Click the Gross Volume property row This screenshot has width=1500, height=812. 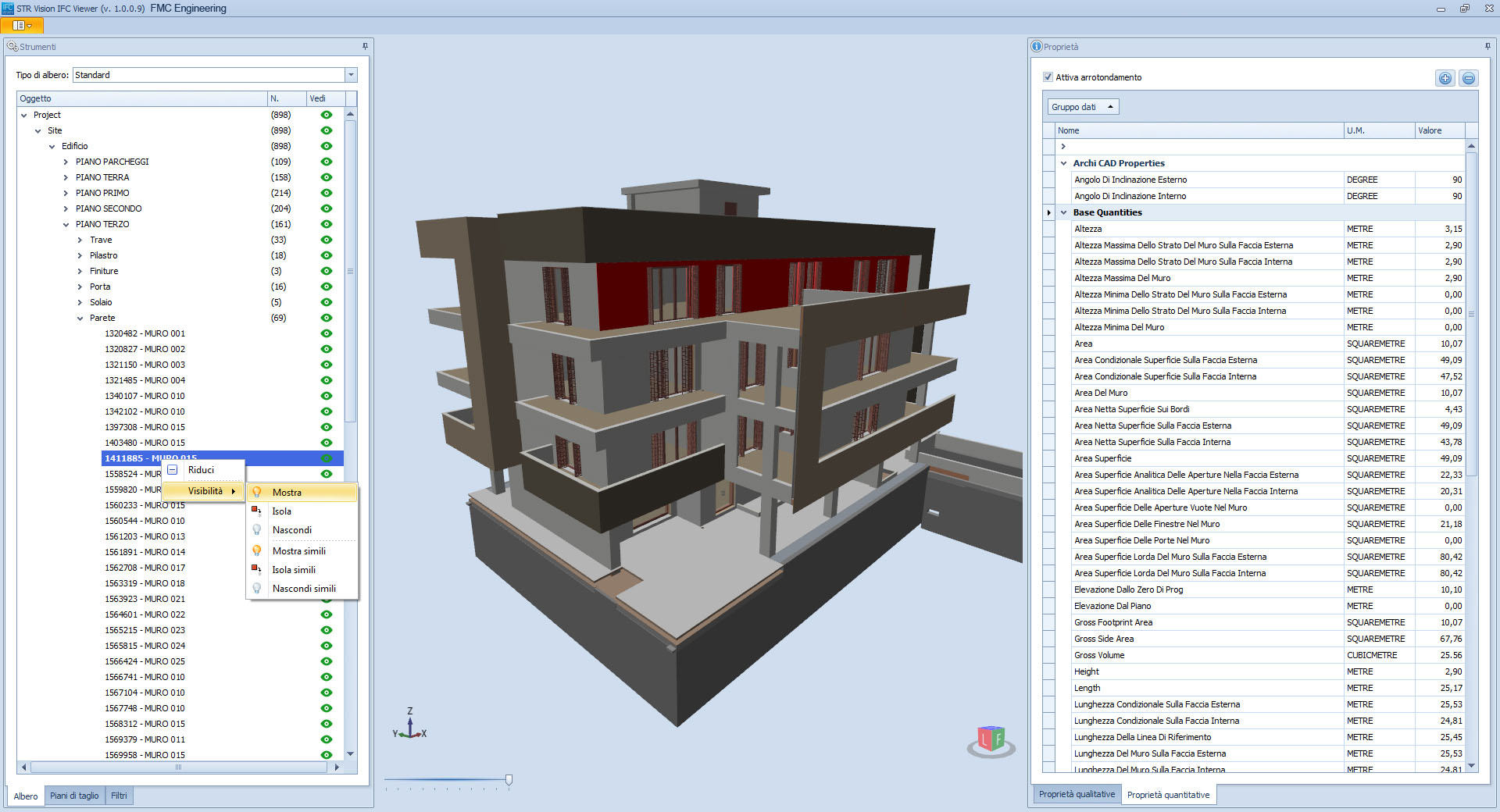(1268, 655)
